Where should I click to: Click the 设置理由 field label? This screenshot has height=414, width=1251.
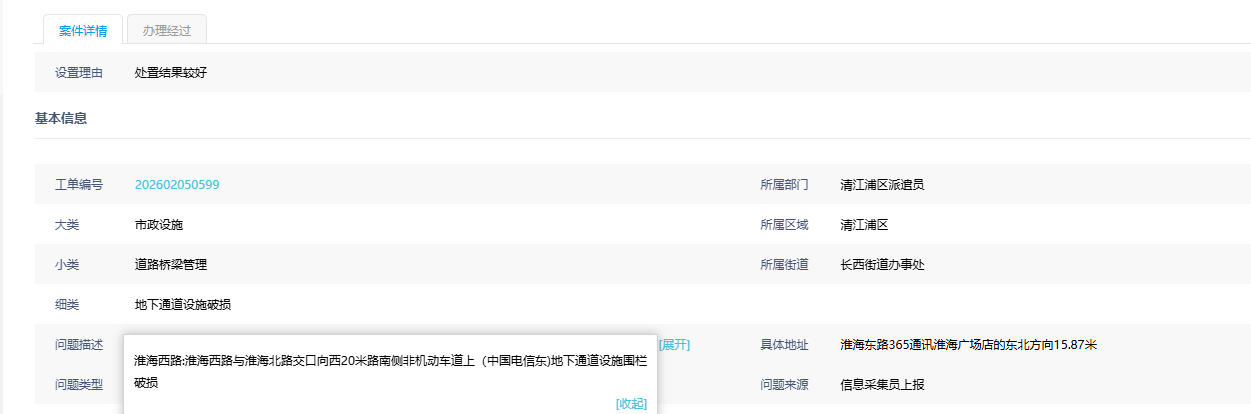point(79,73)
